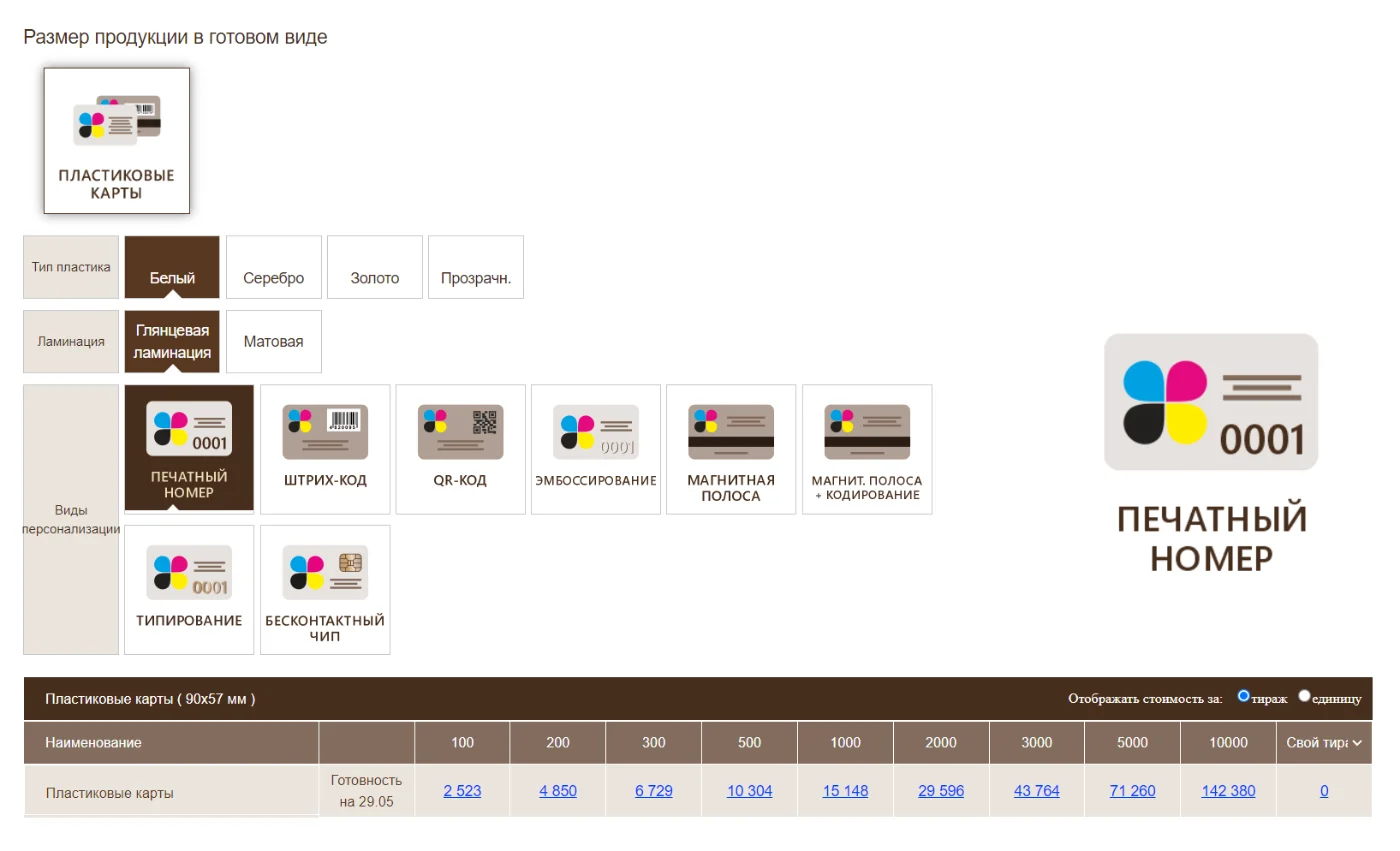Screen dimensions: 1400x851
Task: Choose Золото plastic type
Action: tap(375, 267)
